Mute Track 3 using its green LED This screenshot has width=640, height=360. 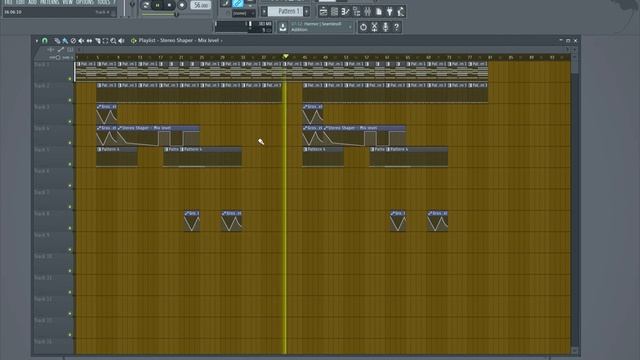(70, 122)
